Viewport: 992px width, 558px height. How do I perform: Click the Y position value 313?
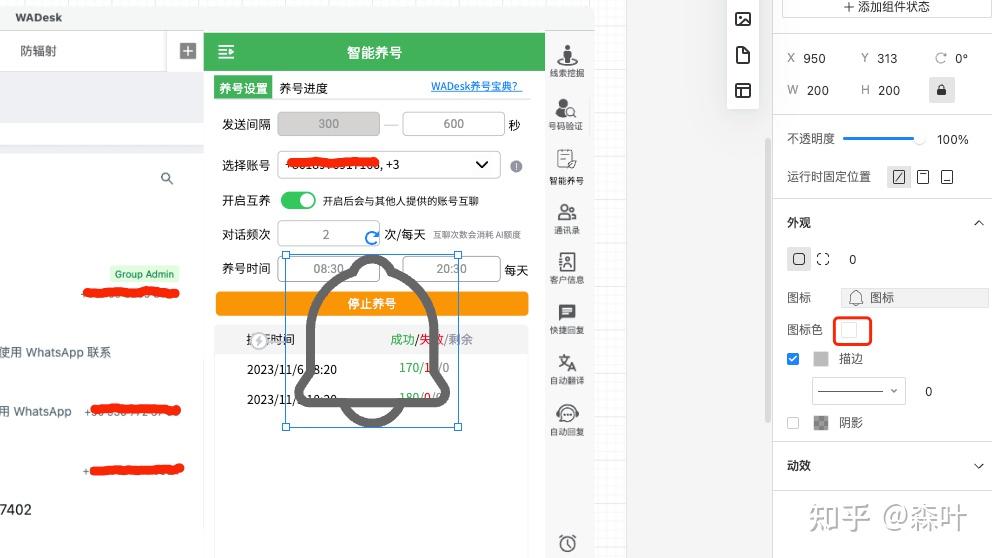coord(887,58)
